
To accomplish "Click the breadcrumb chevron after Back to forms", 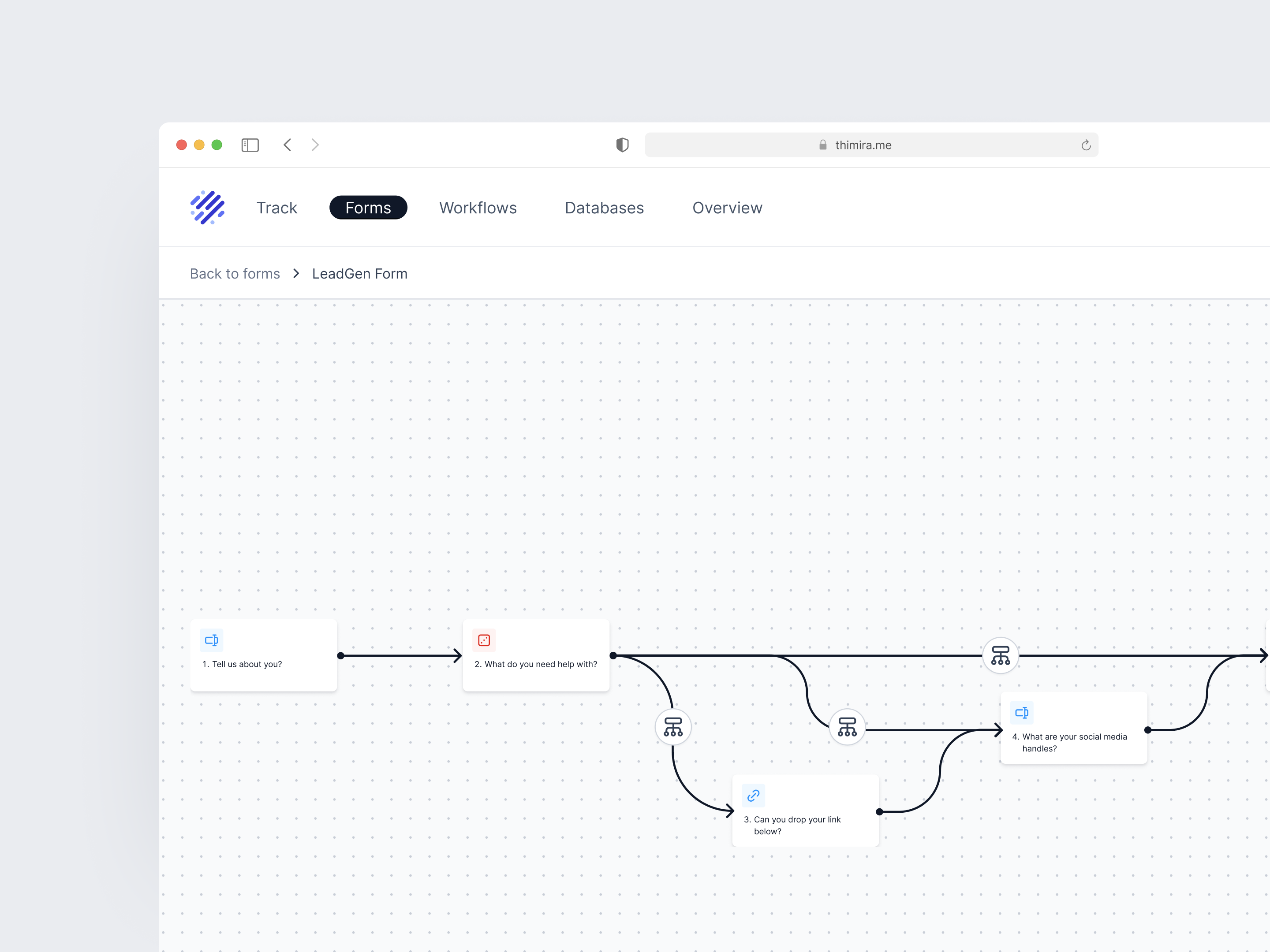I will pos(296,273).
